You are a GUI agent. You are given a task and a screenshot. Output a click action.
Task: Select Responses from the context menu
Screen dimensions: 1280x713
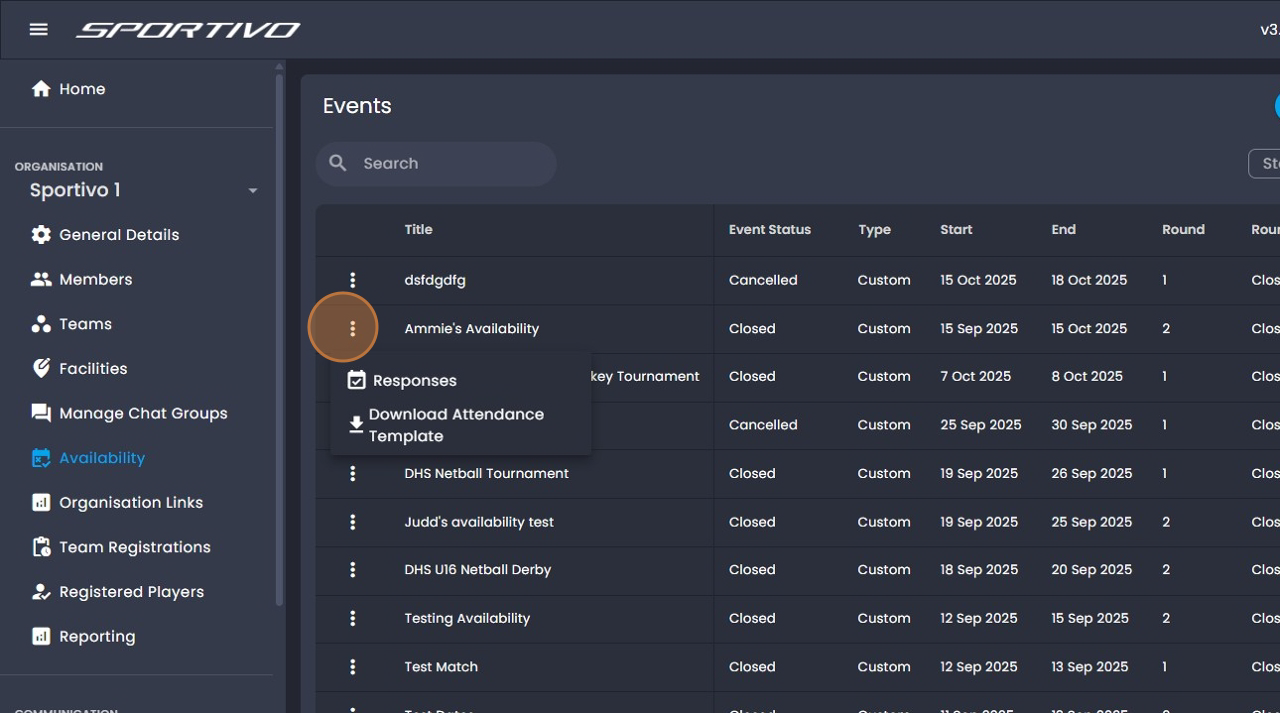click(x=414, y=381)
